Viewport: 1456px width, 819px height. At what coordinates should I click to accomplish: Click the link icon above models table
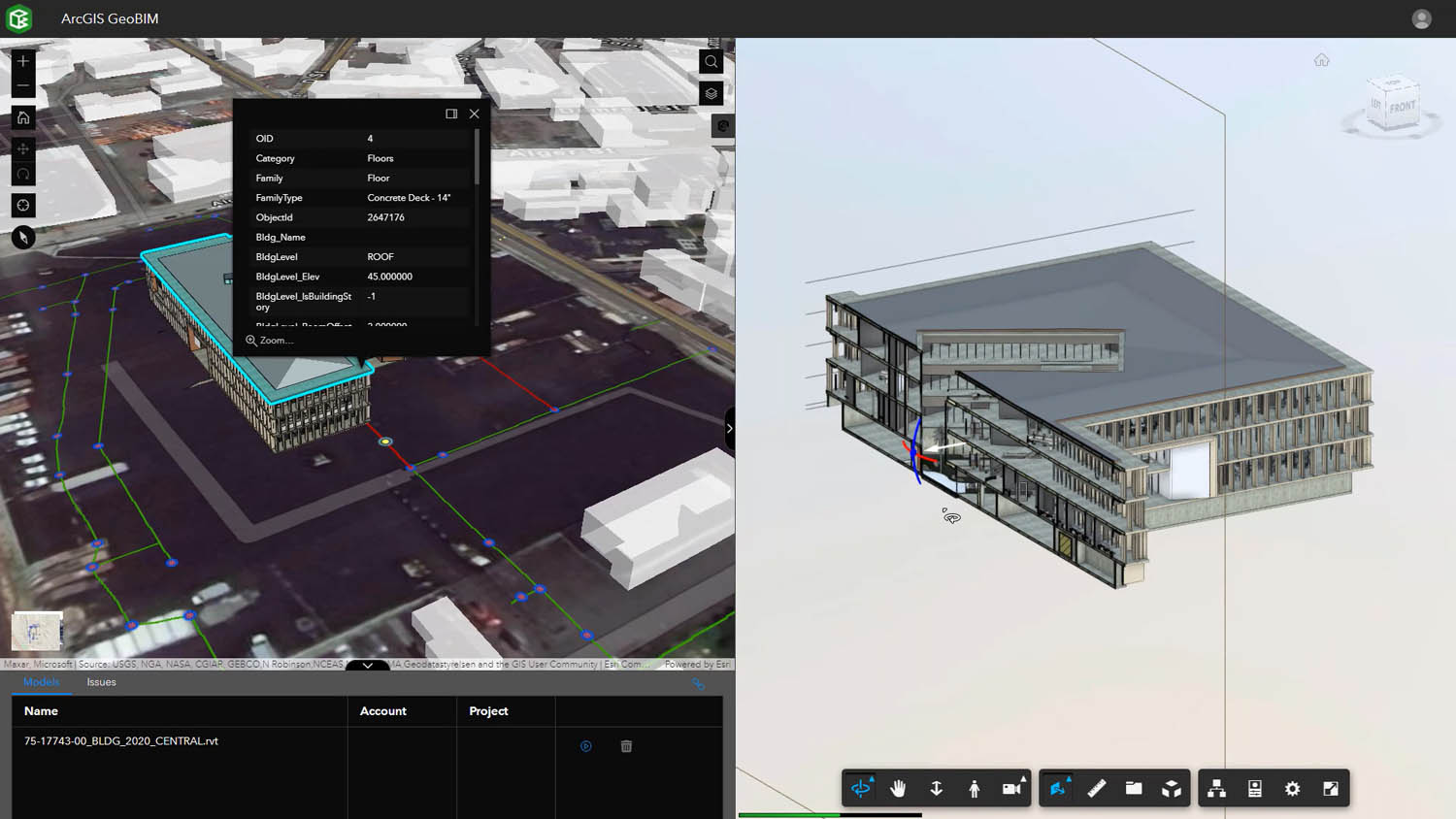pyautogui.click(x=698, y=684)
